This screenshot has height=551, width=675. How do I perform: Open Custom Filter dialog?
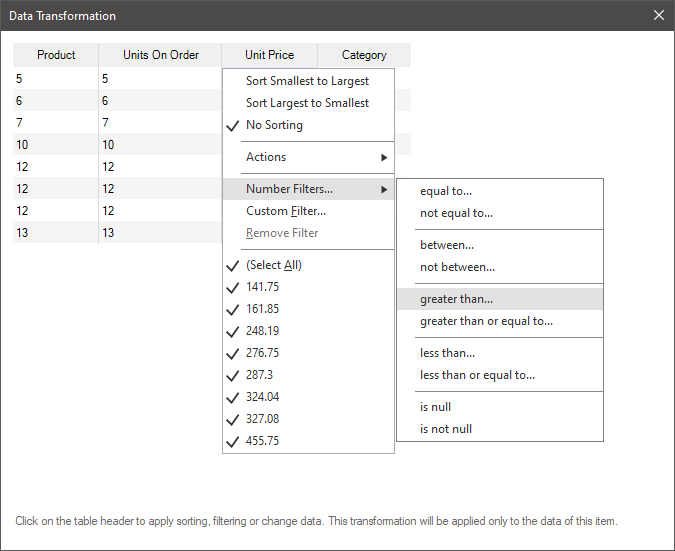286,211
